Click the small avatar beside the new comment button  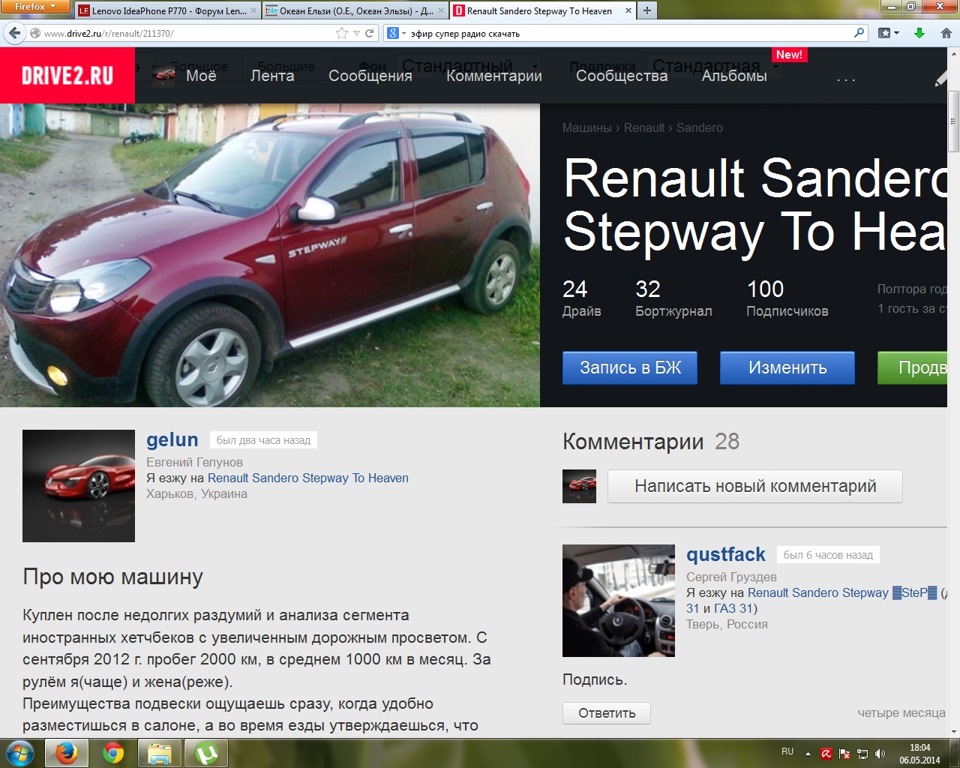pos(579,486)
